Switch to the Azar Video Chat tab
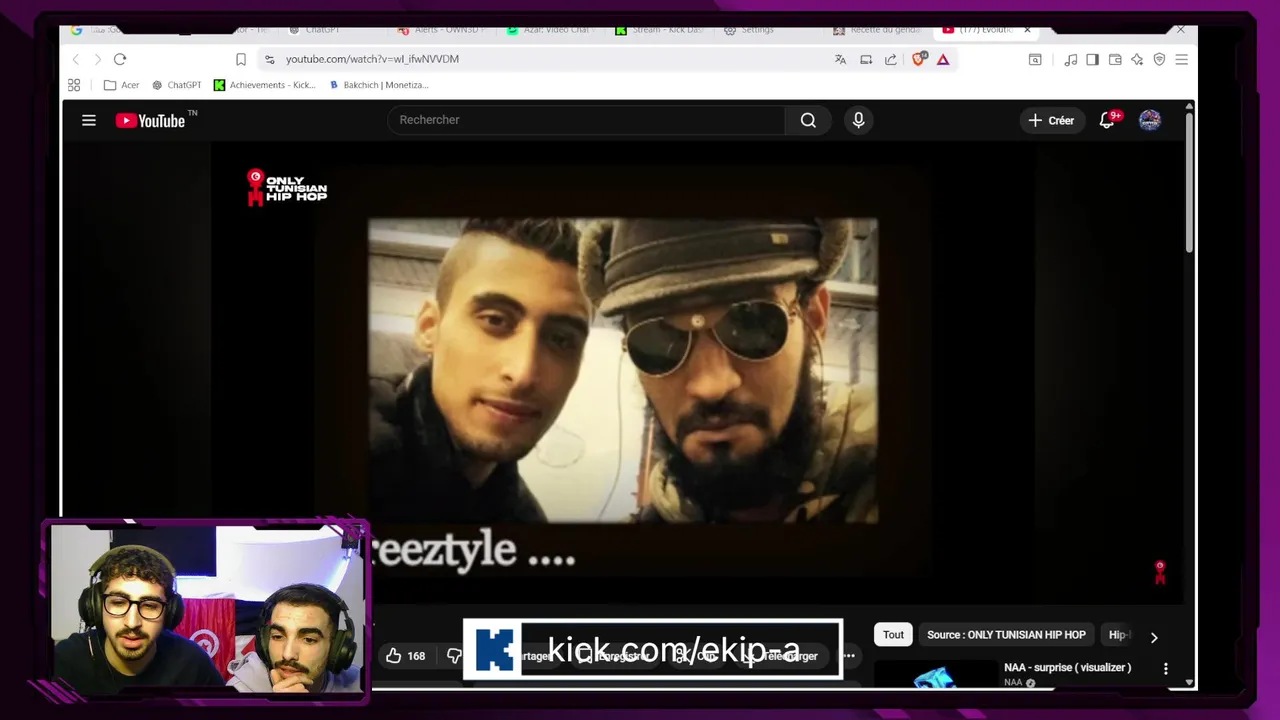The width and height of the screenshot is (1280, 720). (x=550, y=30)
